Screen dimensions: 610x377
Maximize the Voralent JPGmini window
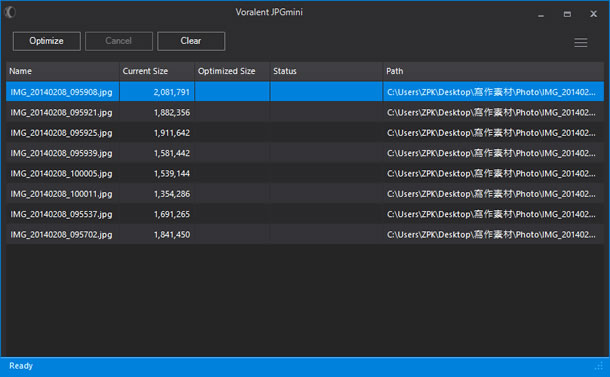[x=567, y=14]
